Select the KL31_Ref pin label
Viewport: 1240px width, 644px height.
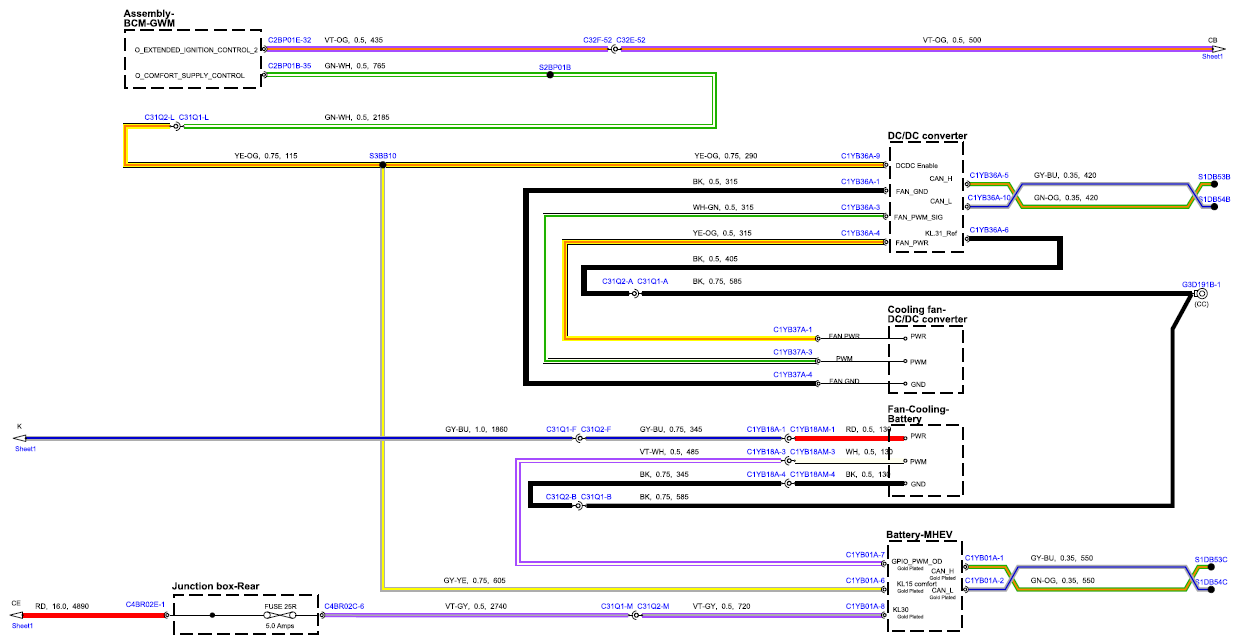click(x=942, y=231)
